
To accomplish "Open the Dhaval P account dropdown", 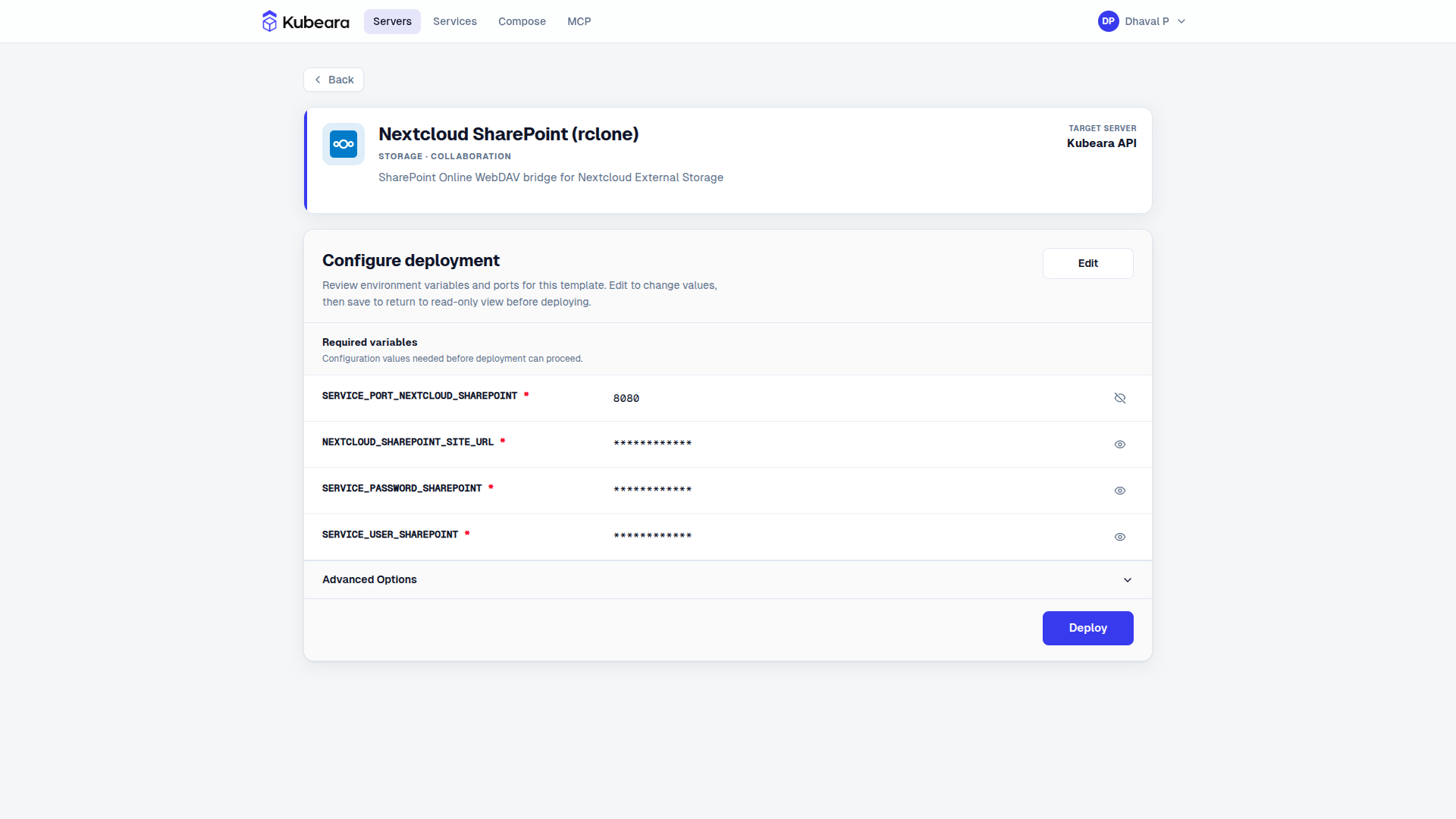I will pyautogui.click(x=1142, y=21).
